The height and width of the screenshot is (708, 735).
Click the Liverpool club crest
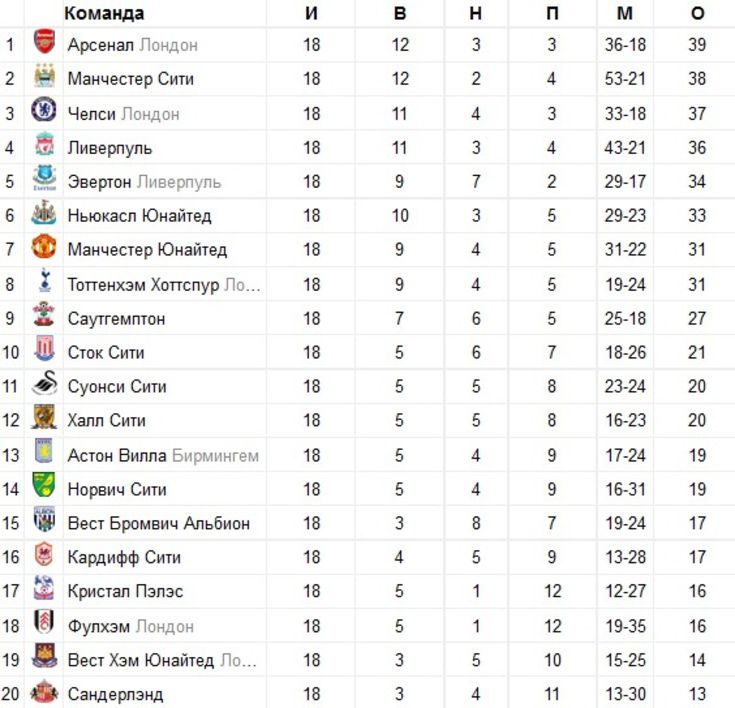44,144
